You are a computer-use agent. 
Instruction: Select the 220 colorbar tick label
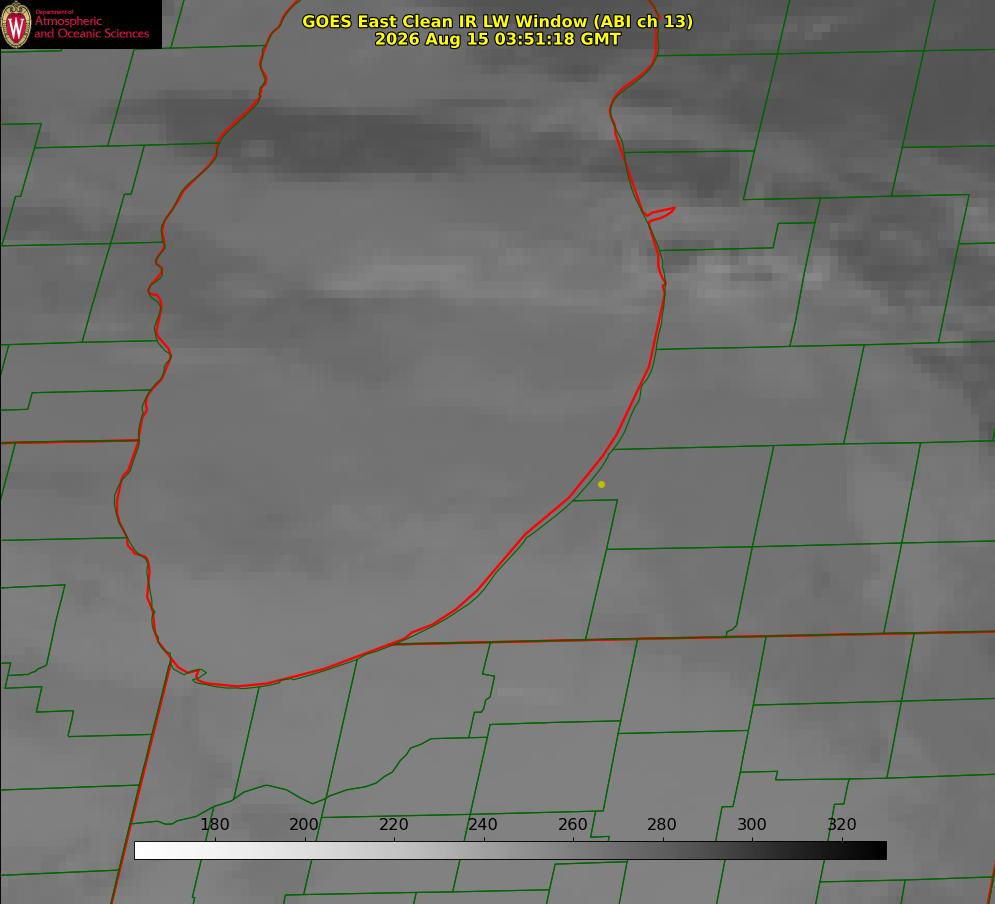coord(393,824)
